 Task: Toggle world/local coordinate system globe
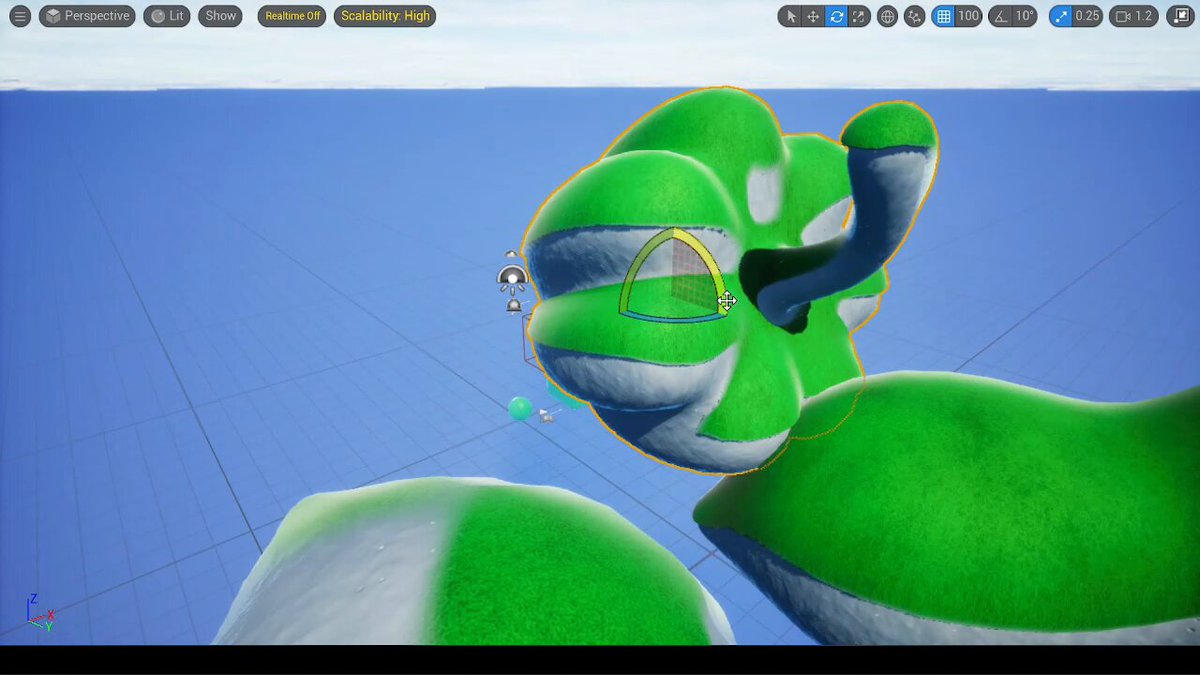[887, 16]
